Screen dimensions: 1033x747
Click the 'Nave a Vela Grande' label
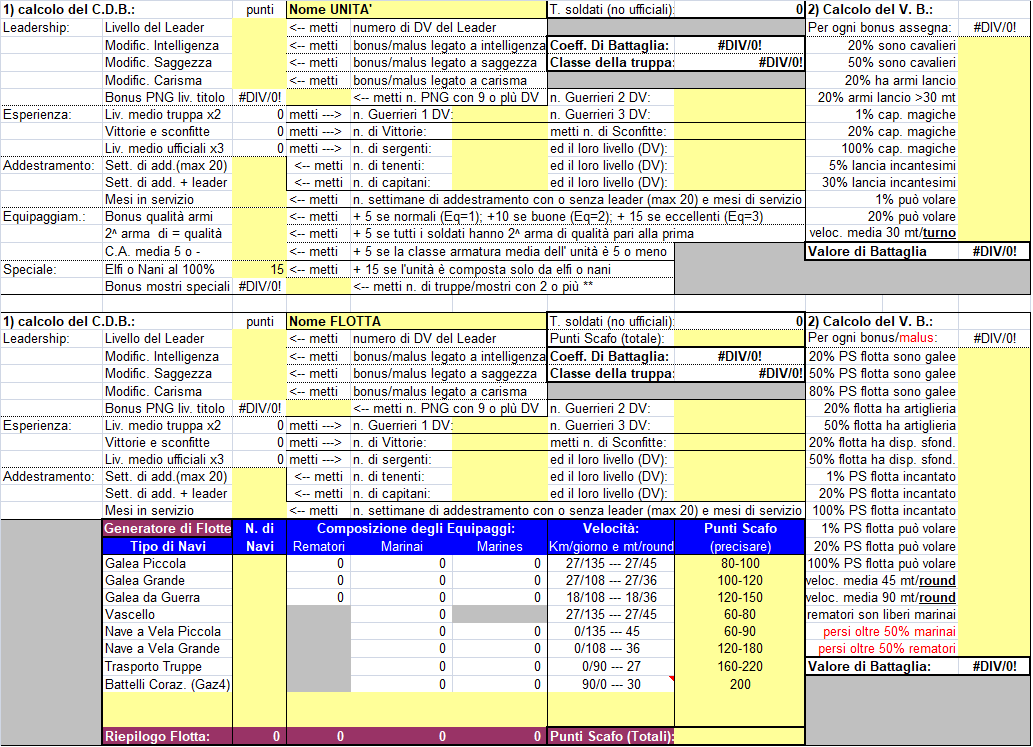click(x=167, y=649)
